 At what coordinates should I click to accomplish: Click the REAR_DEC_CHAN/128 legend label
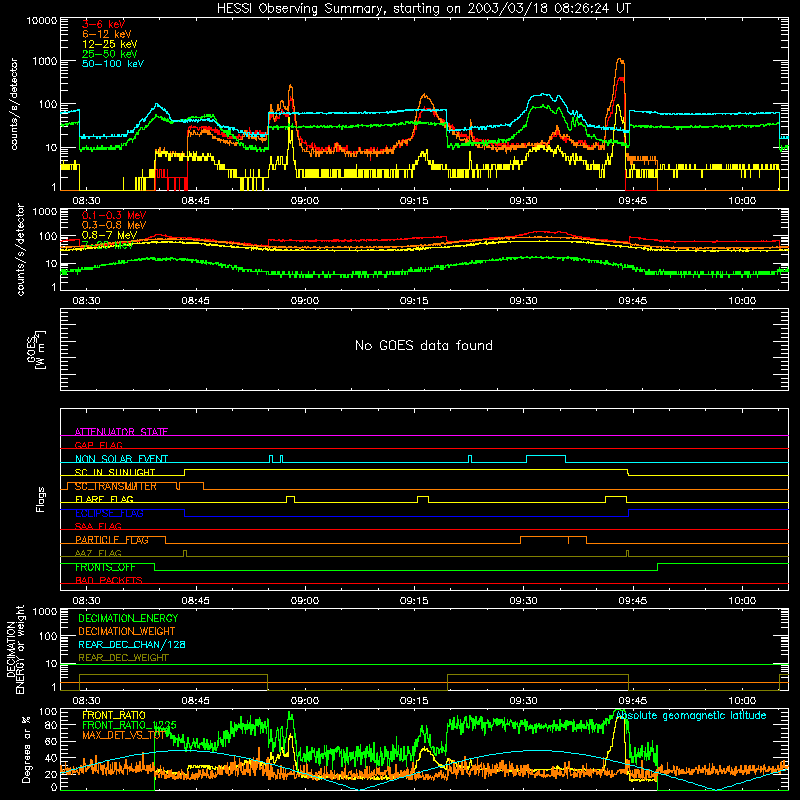[132, 644]
